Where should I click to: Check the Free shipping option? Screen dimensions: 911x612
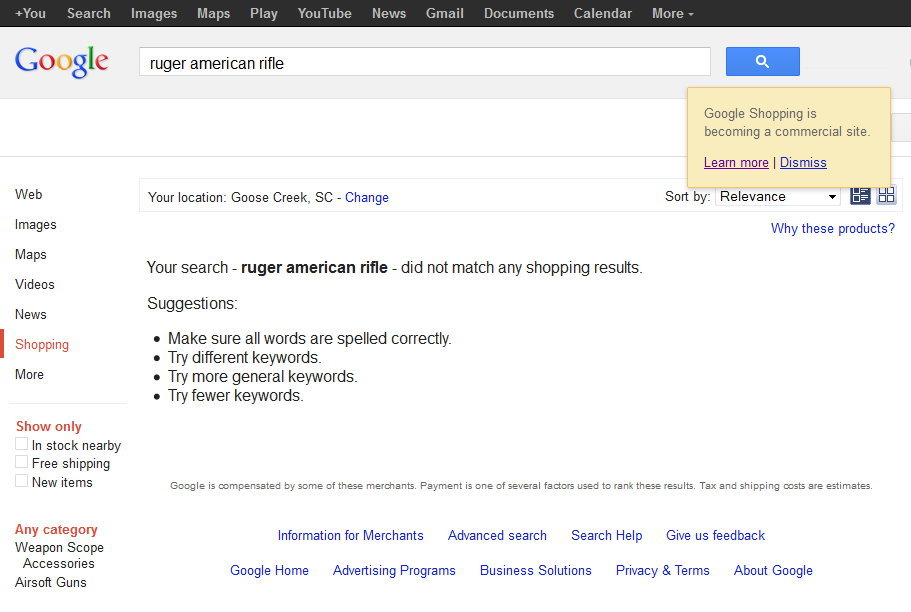(x=21, y=463)
